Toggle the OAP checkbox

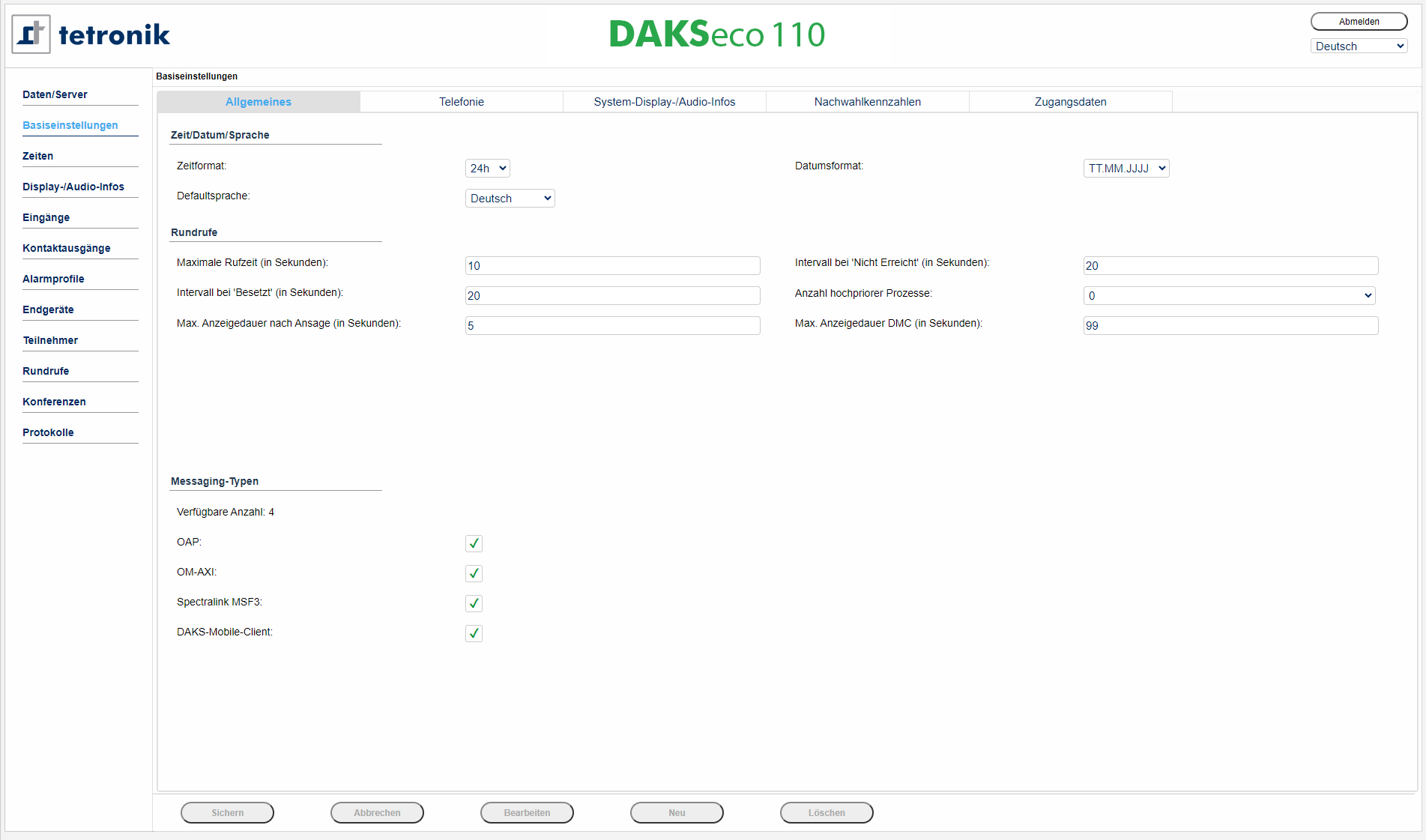click(x=474, y=543)
